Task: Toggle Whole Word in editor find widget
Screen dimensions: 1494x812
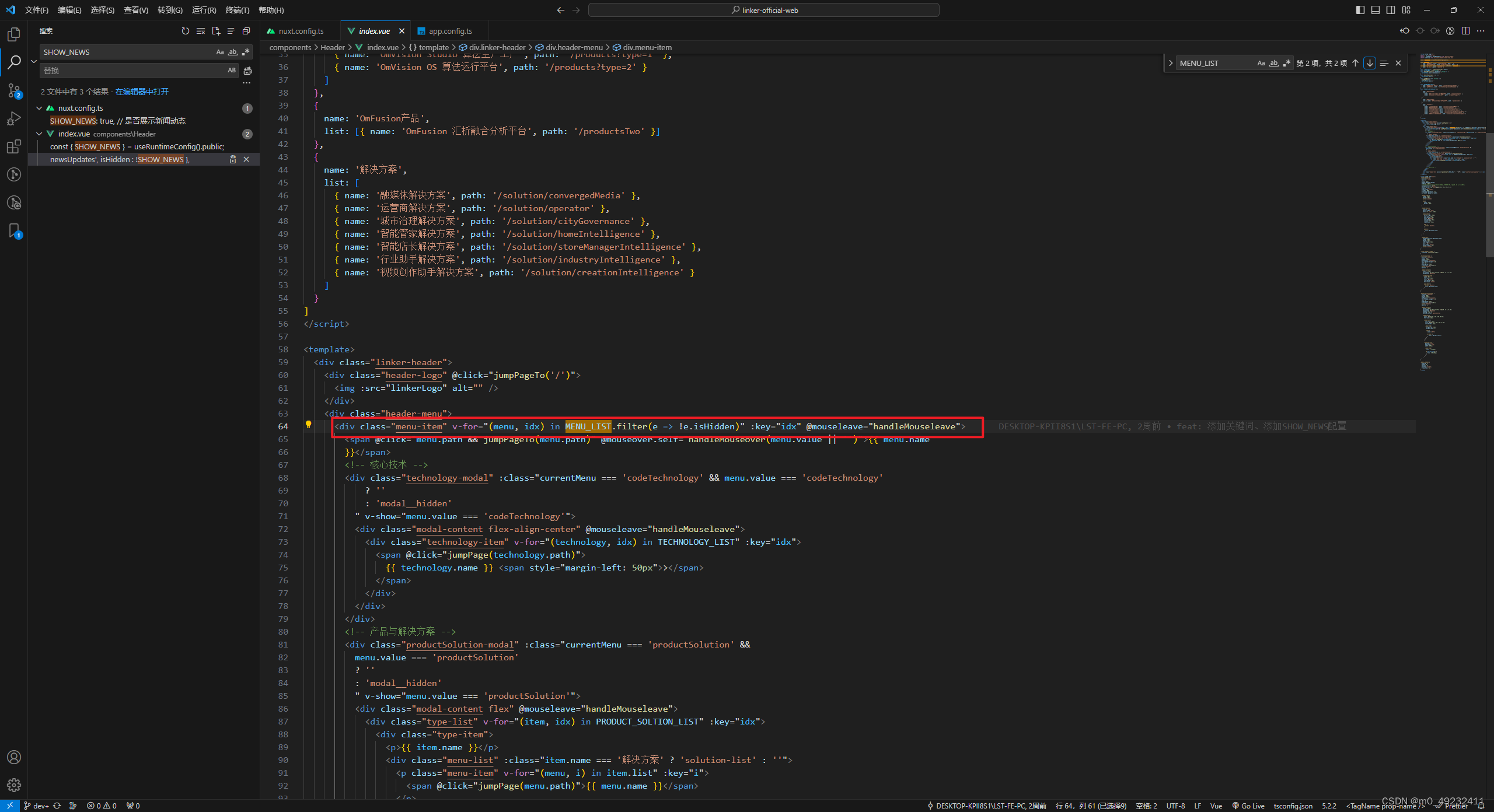Action: coord(1274,63)
